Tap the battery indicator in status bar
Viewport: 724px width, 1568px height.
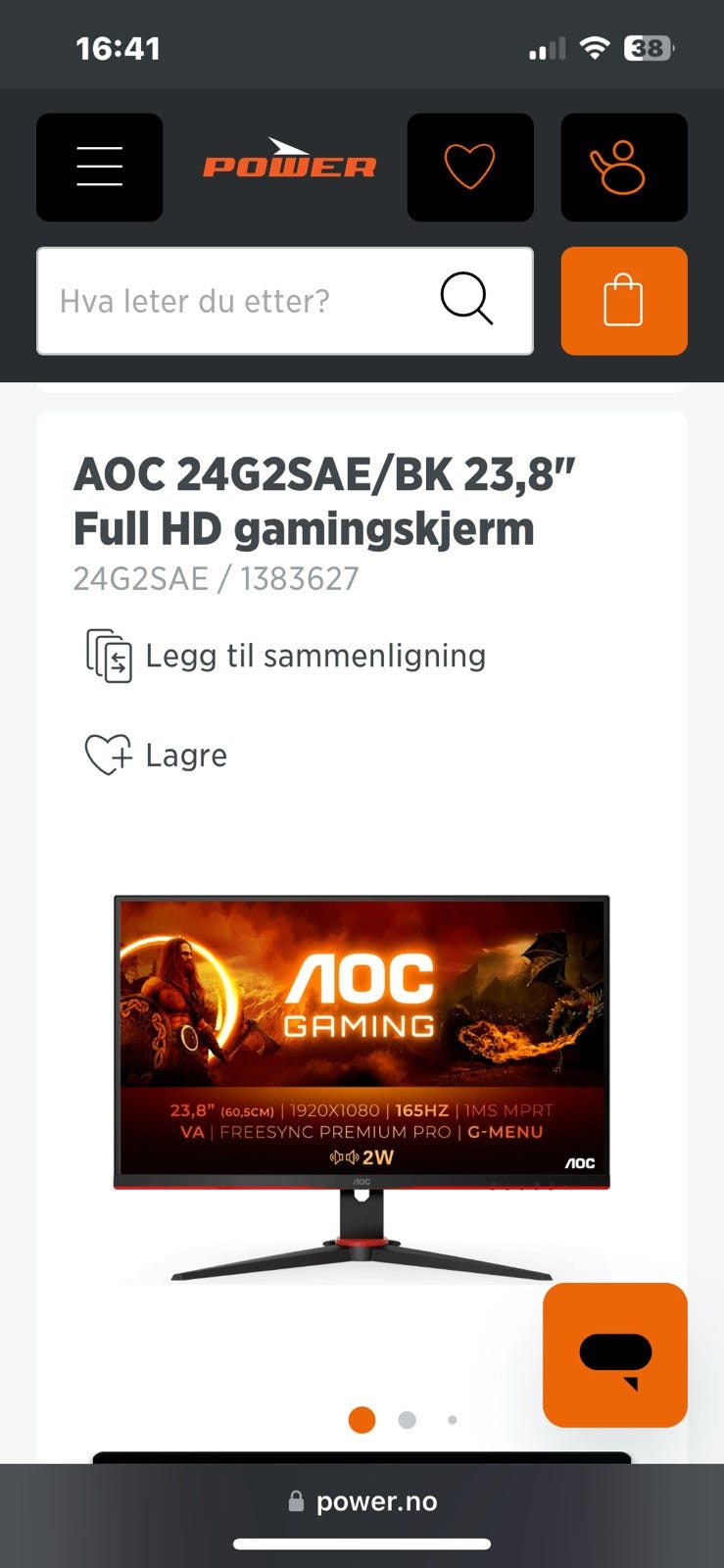click(650, 48)
